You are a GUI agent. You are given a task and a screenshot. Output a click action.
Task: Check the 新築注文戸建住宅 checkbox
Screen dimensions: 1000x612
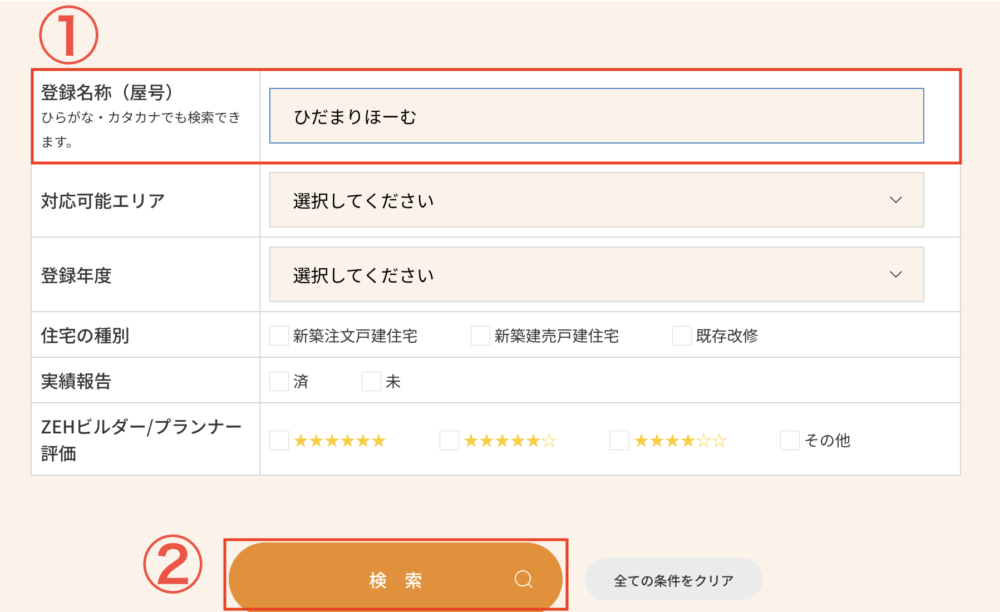pos(279,336)
